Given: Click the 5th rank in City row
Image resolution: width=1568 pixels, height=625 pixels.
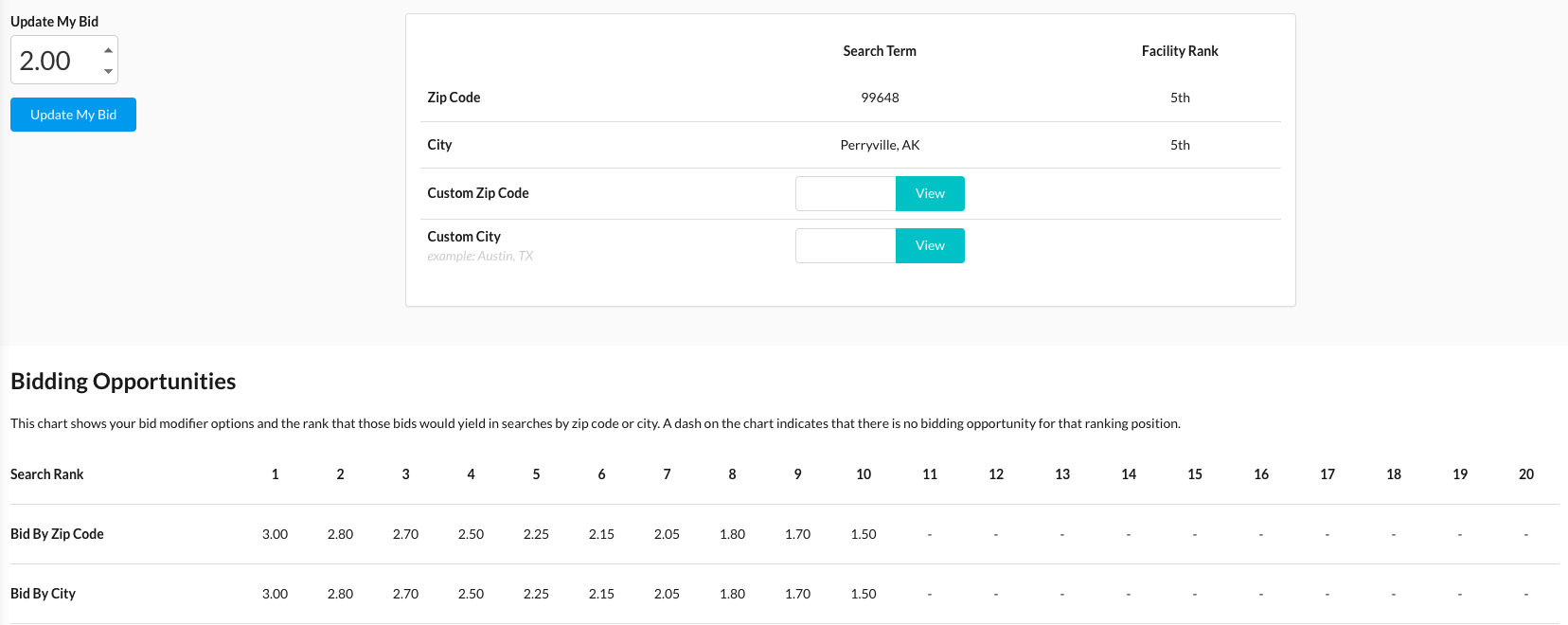Looking at the screenshot, I should tap(1180, 145).
